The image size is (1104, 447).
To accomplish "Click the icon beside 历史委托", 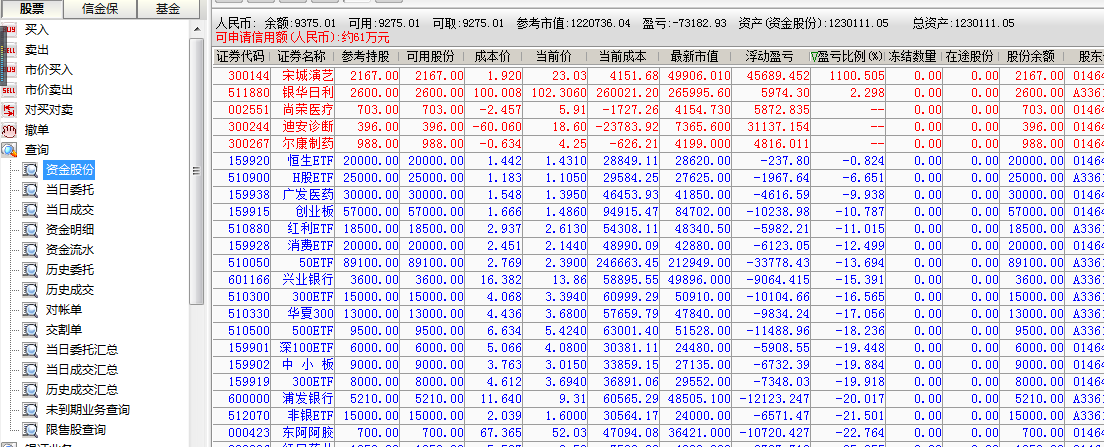I will pyautogui.click(x=30, y=270).
